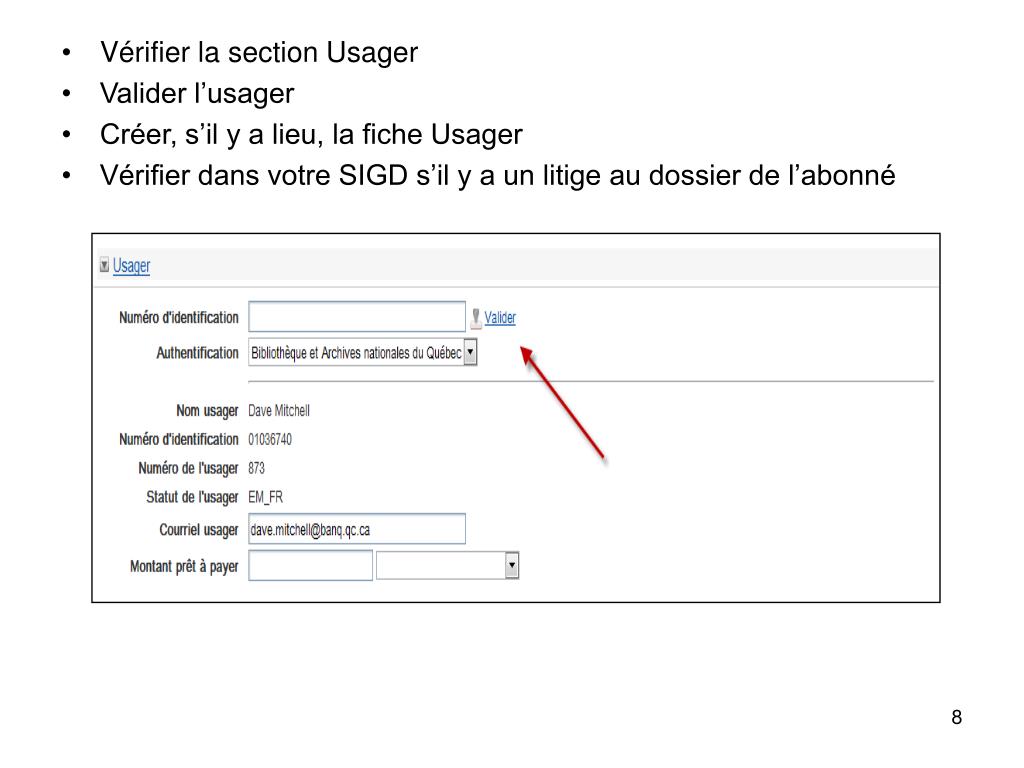Click the stamp icon beside Valider

pyautogui.click(x=476, y=318)
